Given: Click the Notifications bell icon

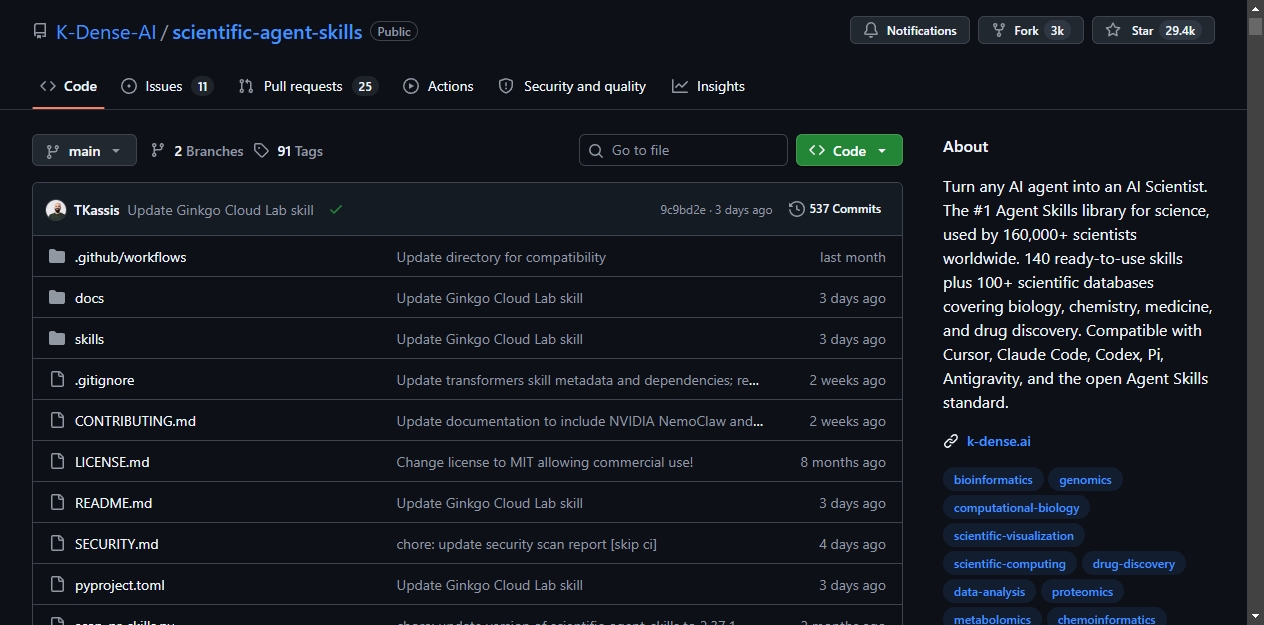Looking at the screenshot, I should tap(870, 31).
